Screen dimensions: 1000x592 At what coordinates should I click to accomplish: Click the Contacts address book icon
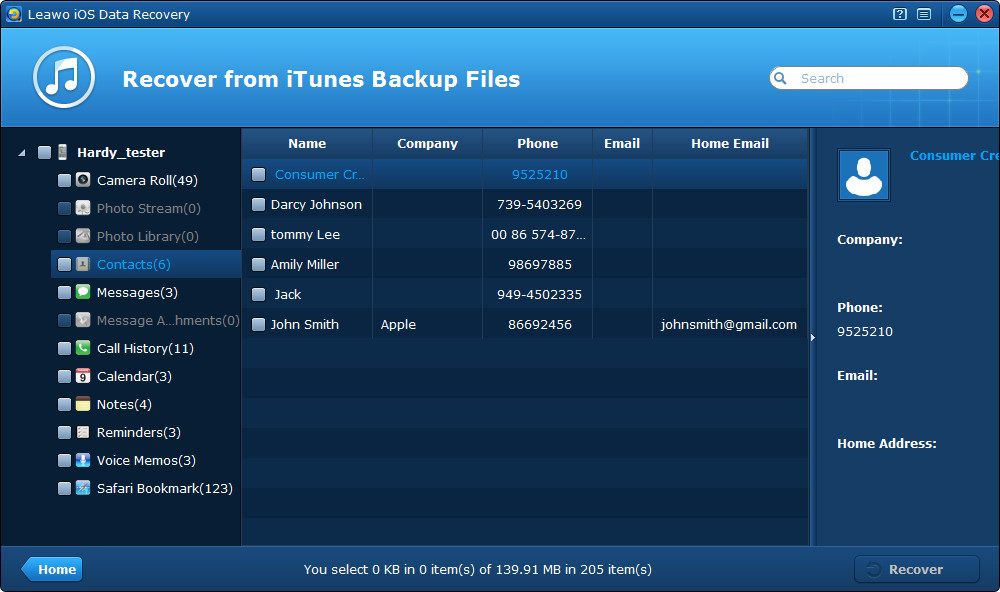[83, 264]
